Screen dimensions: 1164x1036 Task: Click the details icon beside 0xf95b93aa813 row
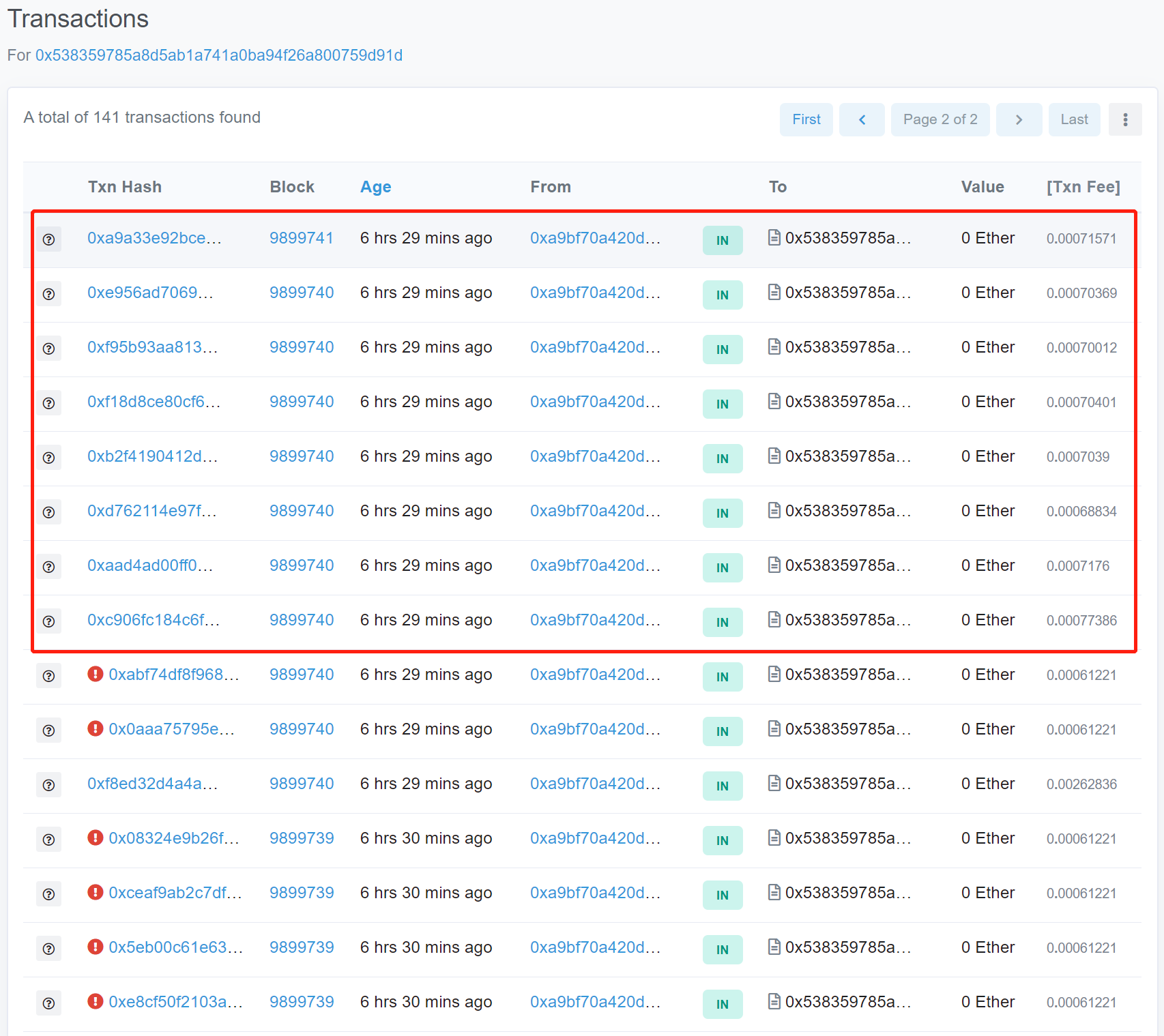click(48, 349)
